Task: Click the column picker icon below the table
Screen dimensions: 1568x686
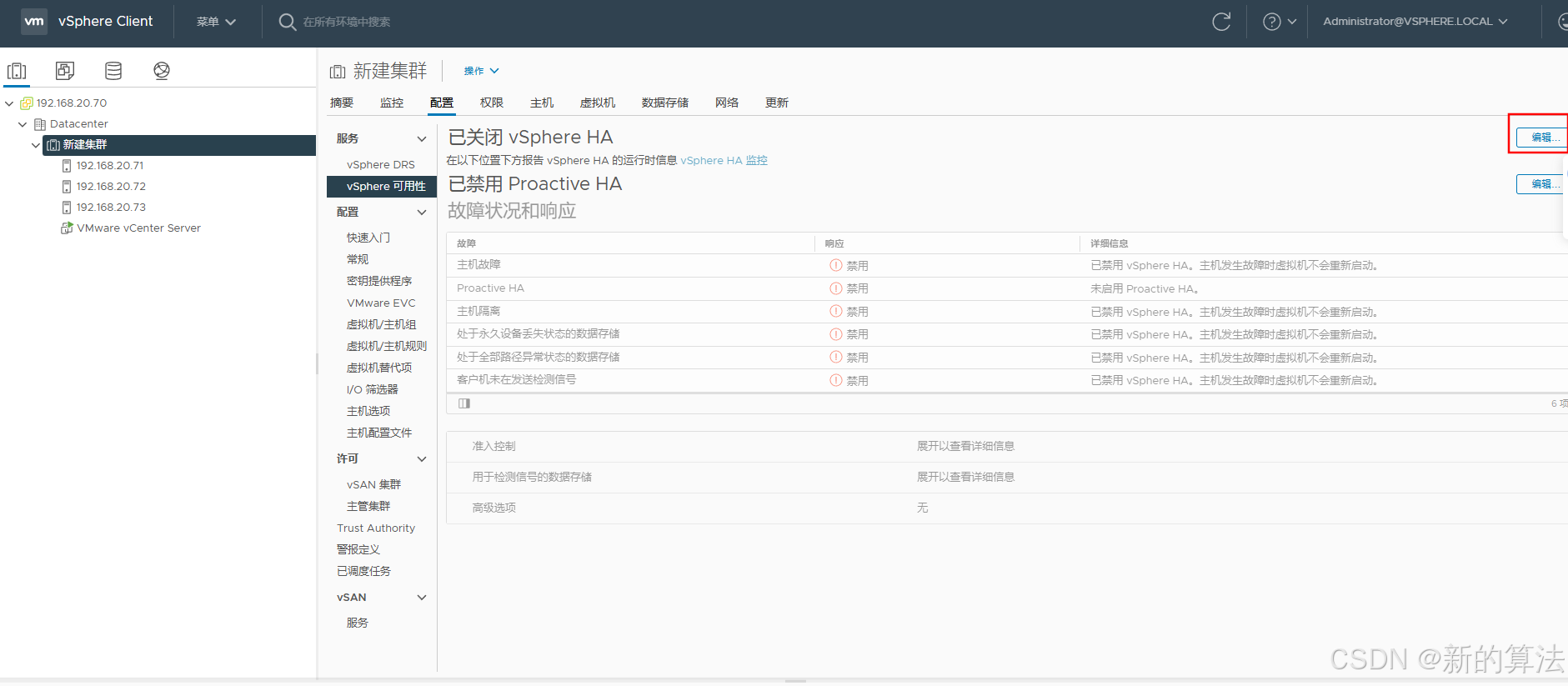Action: click(464, 403)
